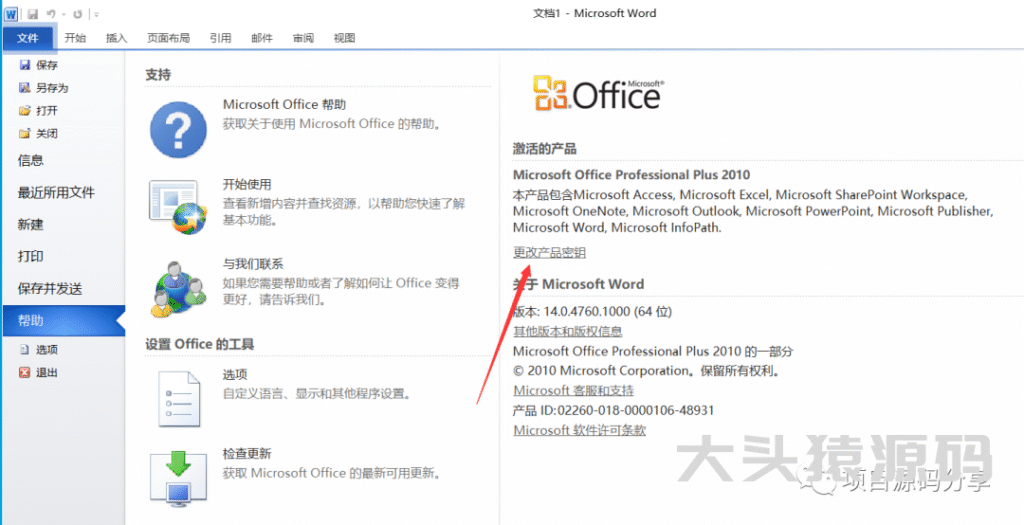
Task: Click 选项 in the left sidebar
Action: pyautogui.click(x=39, y=349)
